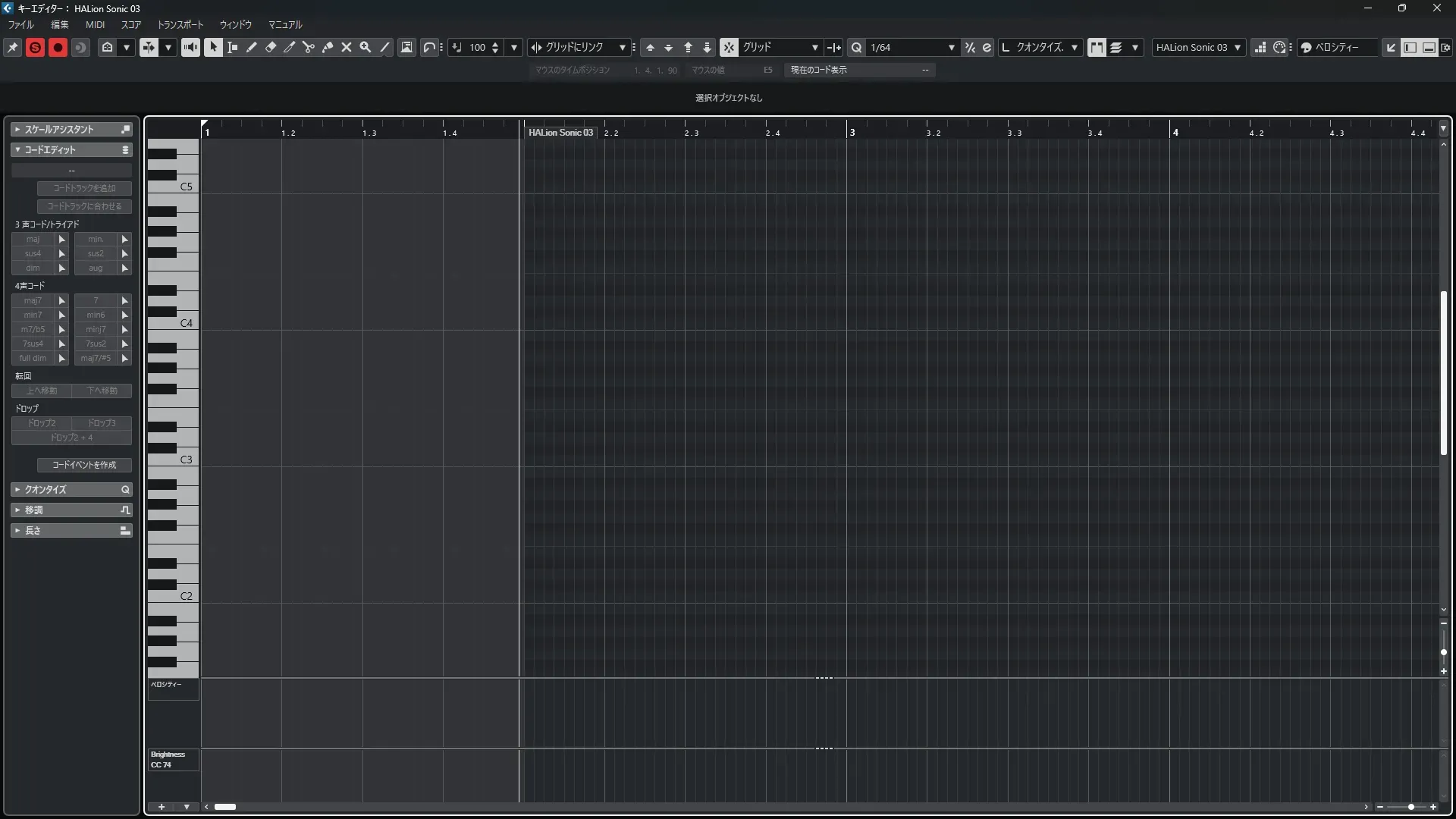Open the MIDI menu
Viewport: 1456px width, 819px height.
(95, 24)
